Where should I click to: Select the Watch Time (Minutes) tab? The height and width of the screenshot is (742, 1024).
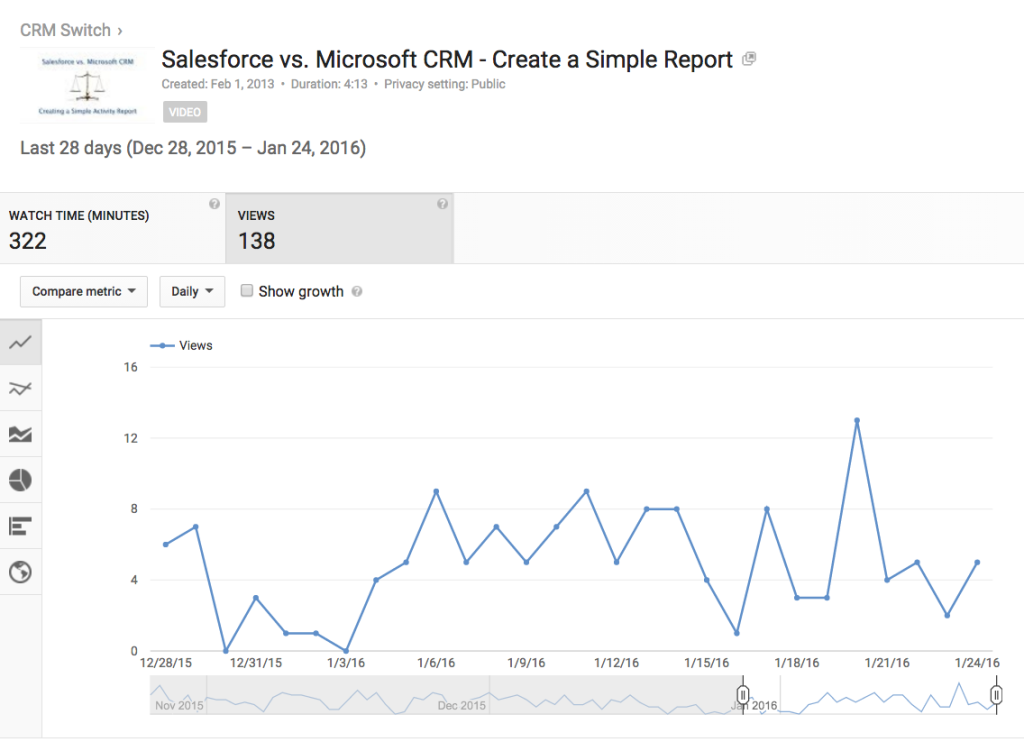[x=112, y=229]
